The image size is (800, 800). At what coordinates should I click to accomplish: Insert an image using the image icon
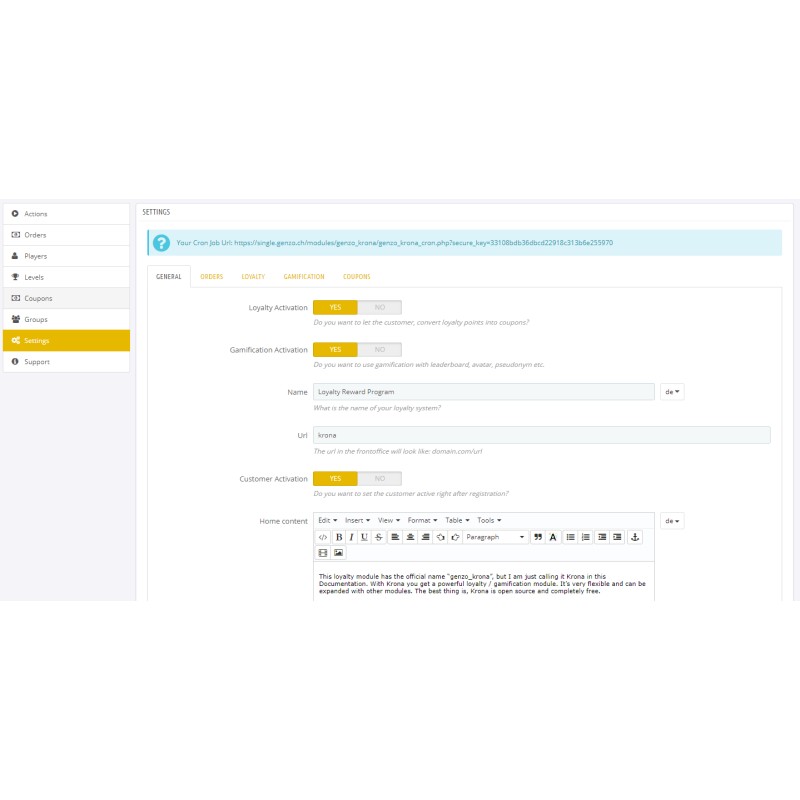(x=338, y=552)
